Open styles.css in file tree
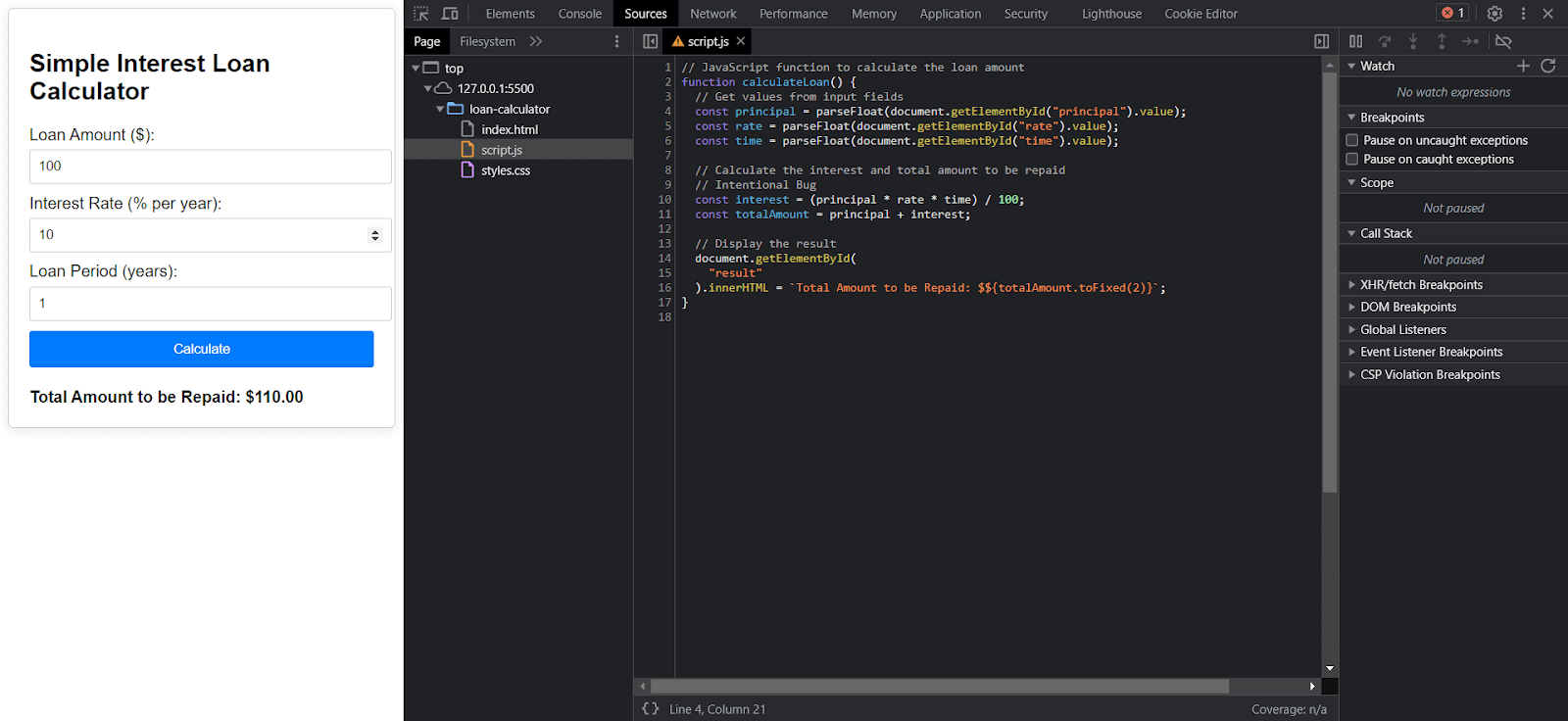This screenshot has width=1568, height=721. pos(506,170)
